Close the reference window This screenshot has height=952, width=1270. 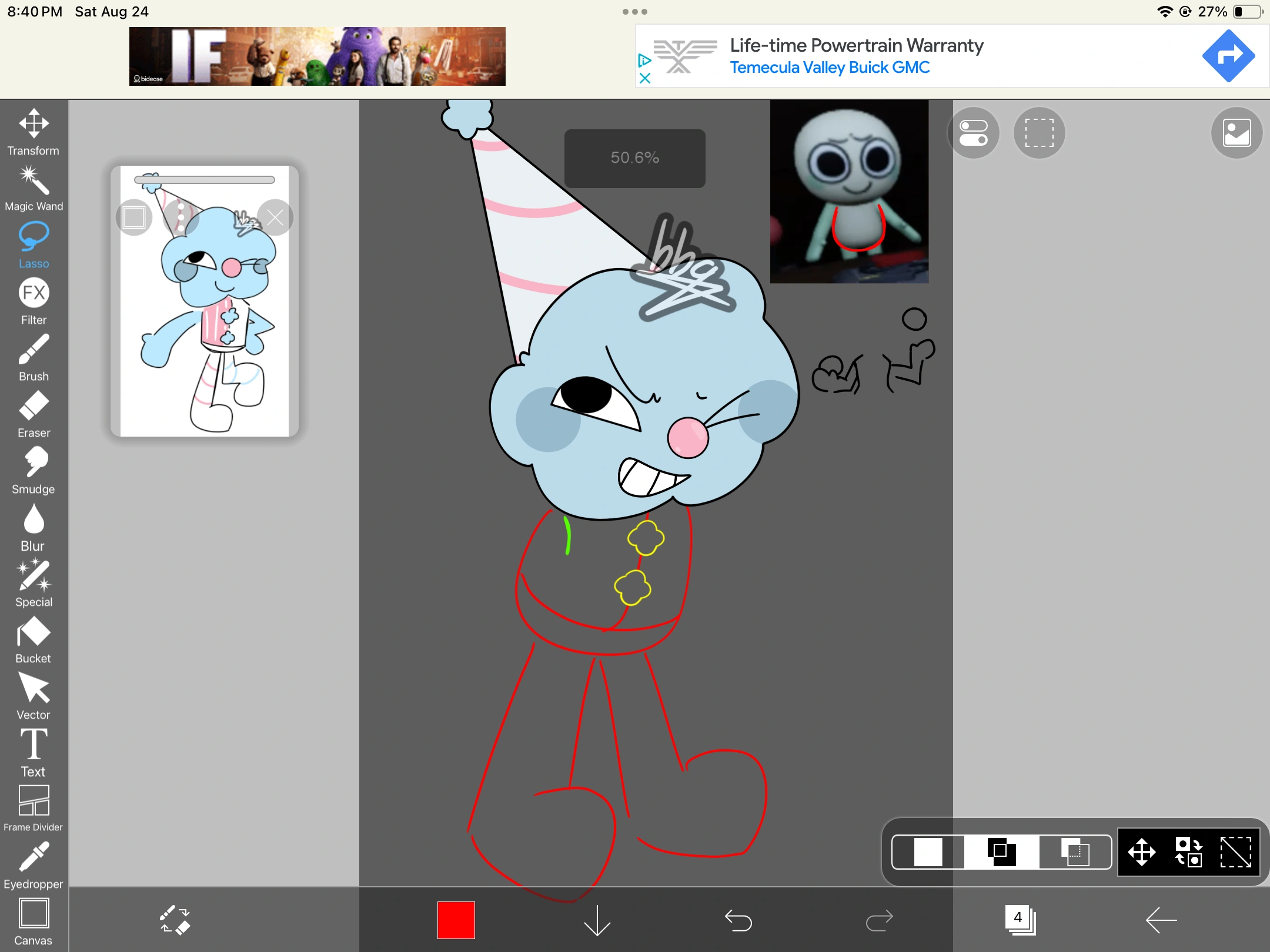point(275,217)
